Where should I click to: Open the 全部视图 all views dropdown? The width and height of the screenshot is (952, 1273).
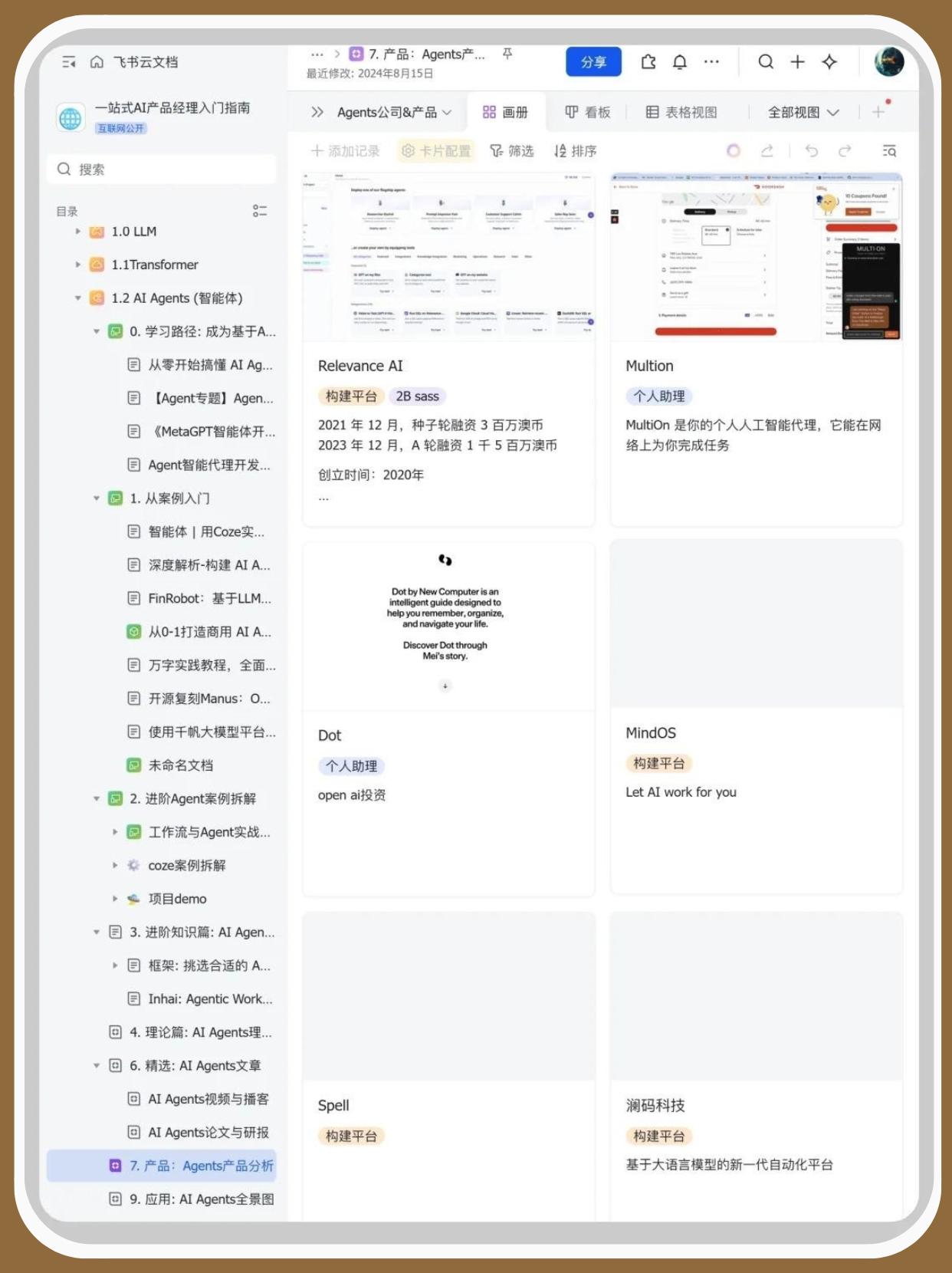click(803, 112)
